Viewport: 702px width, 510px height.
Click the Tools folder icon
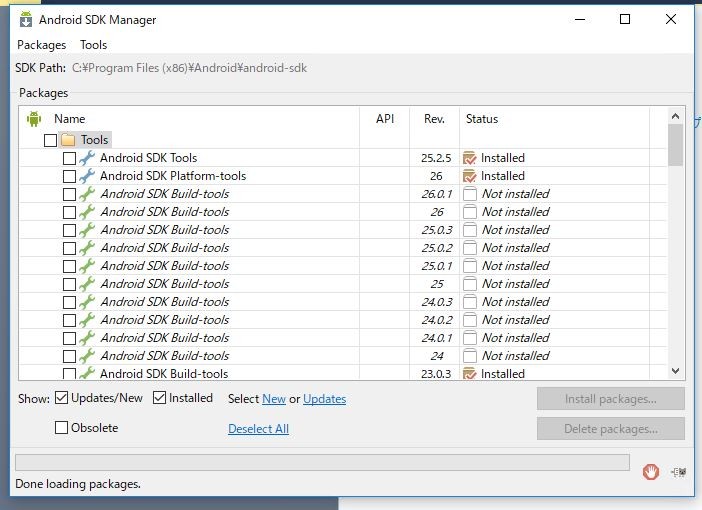point(68,140)
